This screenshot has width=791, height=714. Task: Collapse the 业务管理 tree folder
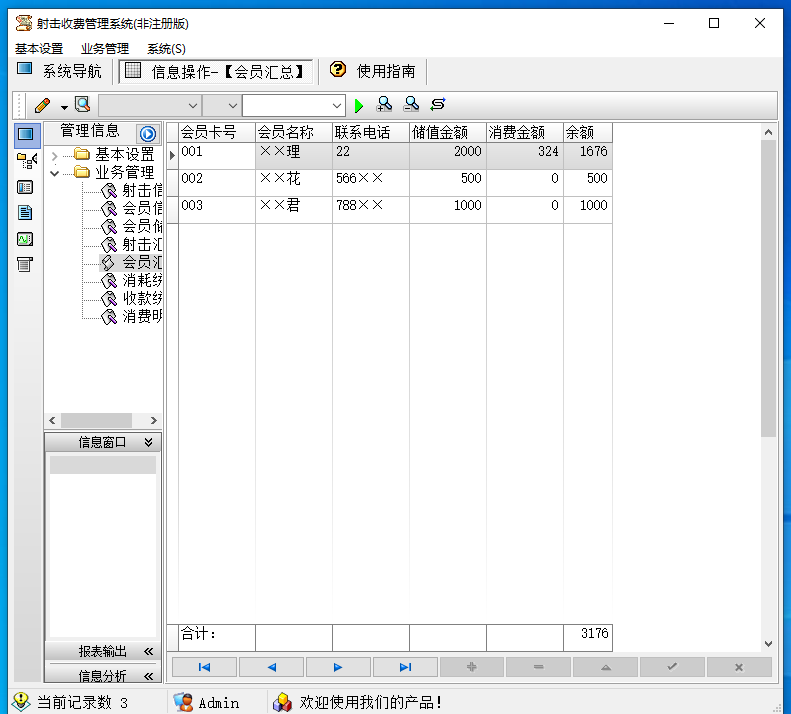pyautogui.click(x=54, y=174)
